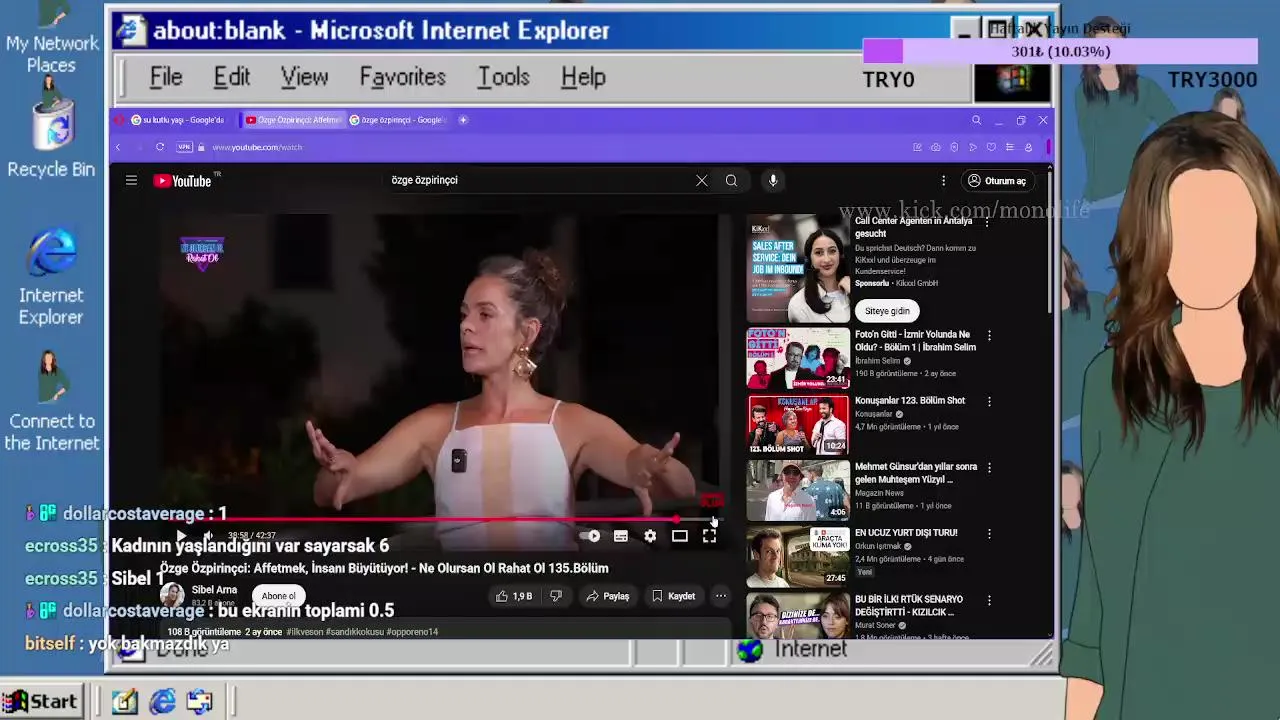Viewport: 1280px width, 720px height.
Task: Open the tab search magnifier in the browser
Action: pyautogui.click(x=976, y=120)
